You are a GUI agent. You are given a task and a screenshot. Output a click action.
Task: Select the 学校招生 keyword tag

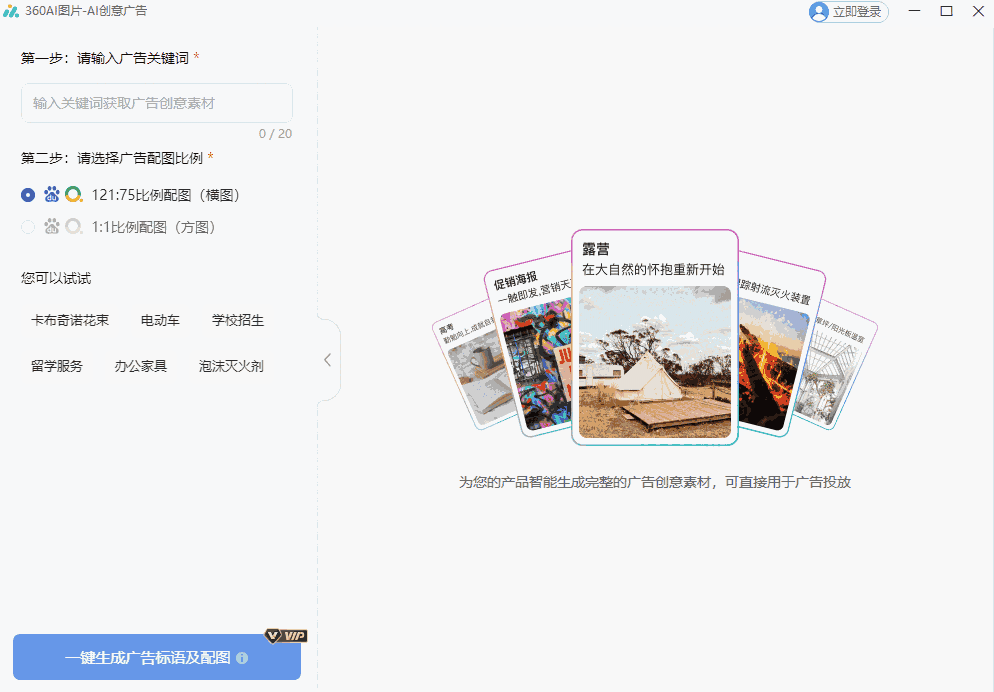pos(237,320)
